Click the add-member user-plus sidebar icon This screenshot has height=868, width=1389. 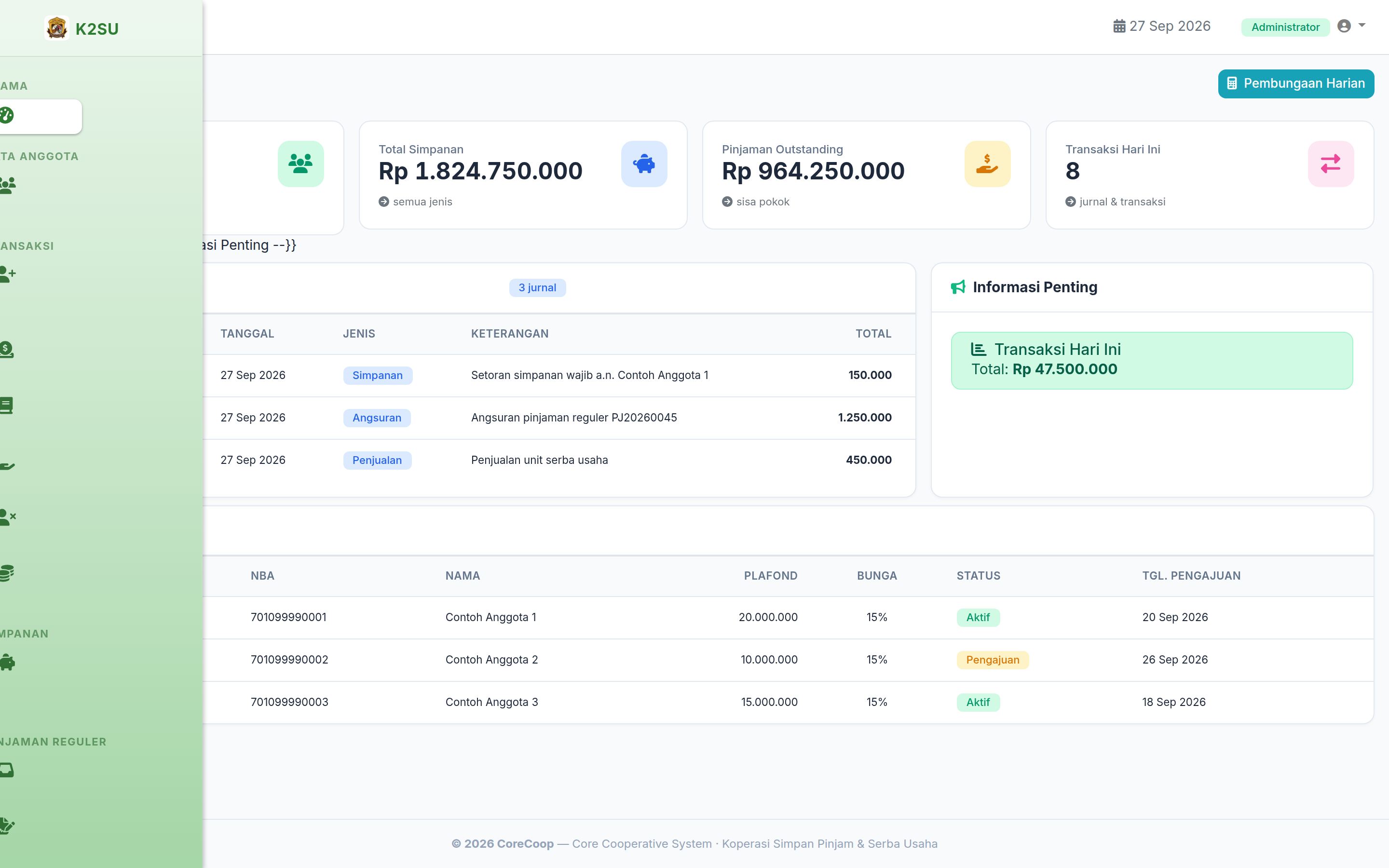(x=7, y=274)
